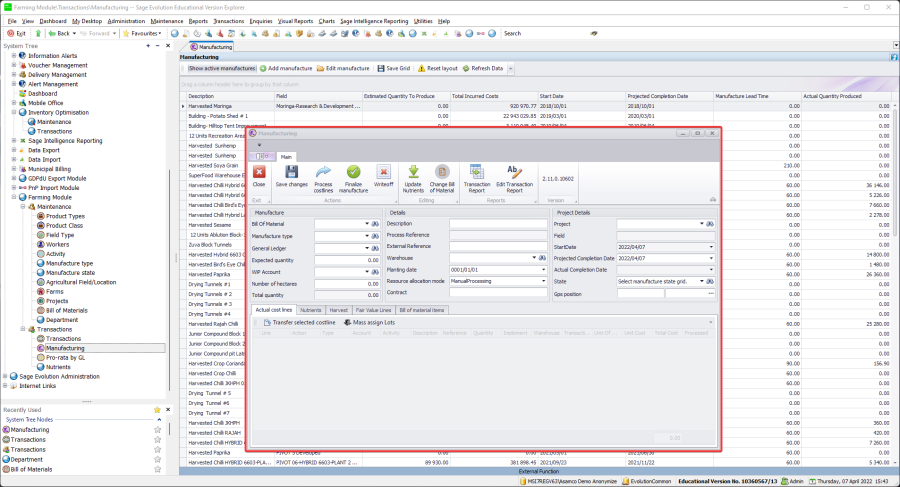
Task: Expand the Sage Evolution Administration tree node
Action: click(7, 376)
